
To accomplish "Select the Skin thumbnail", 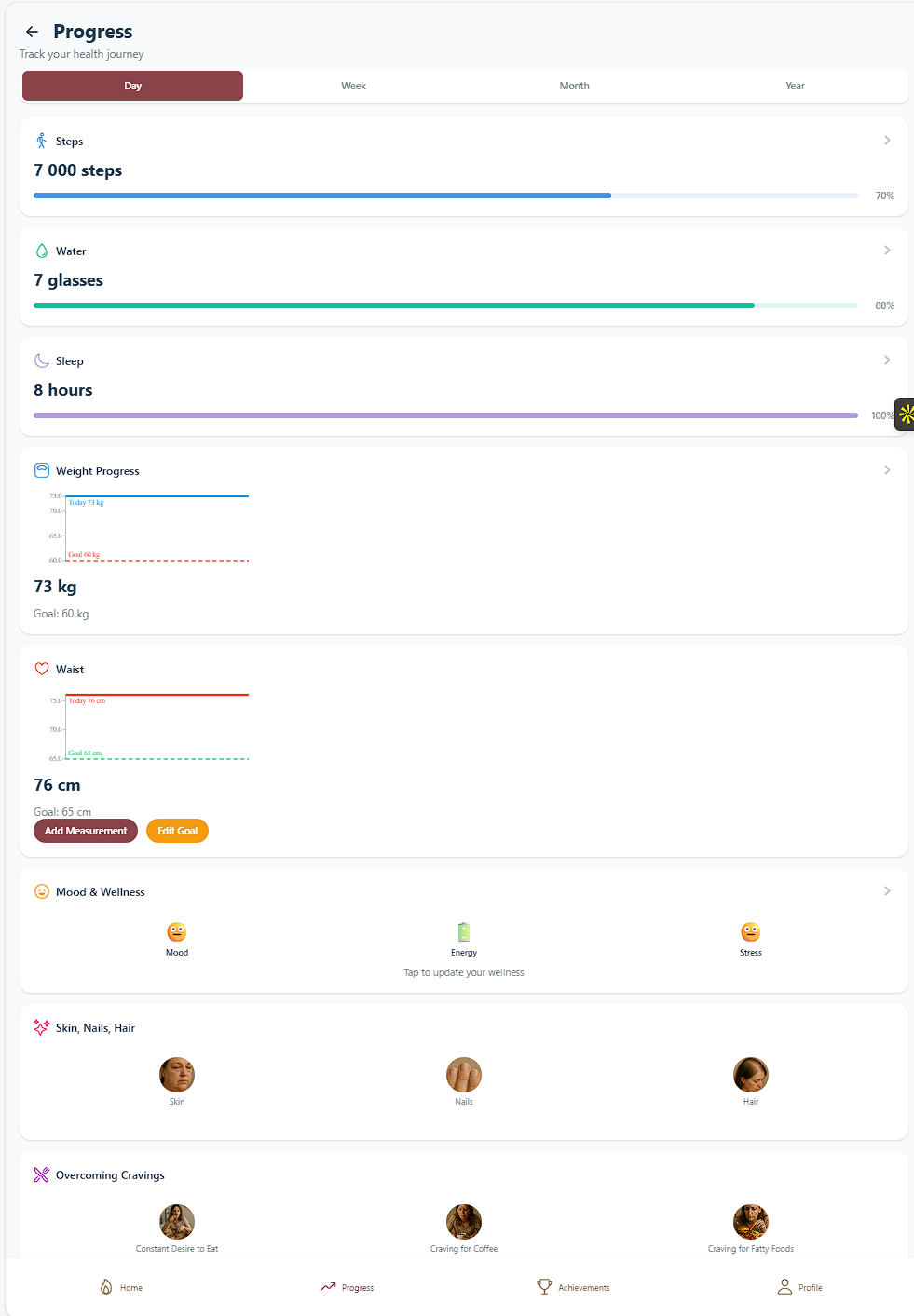I will 177,1075.
